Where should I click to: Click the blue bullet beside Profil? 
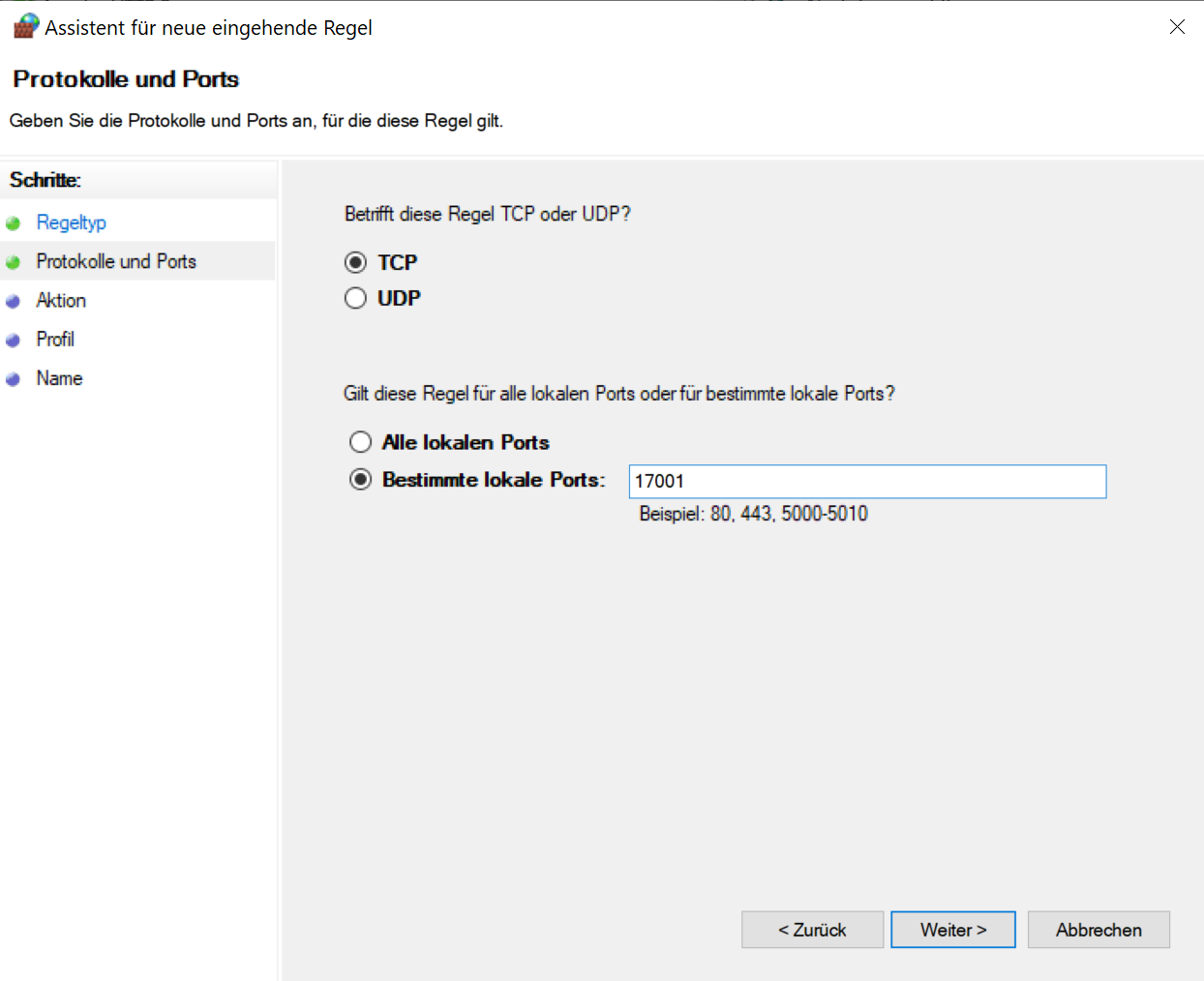coord(14,340)
